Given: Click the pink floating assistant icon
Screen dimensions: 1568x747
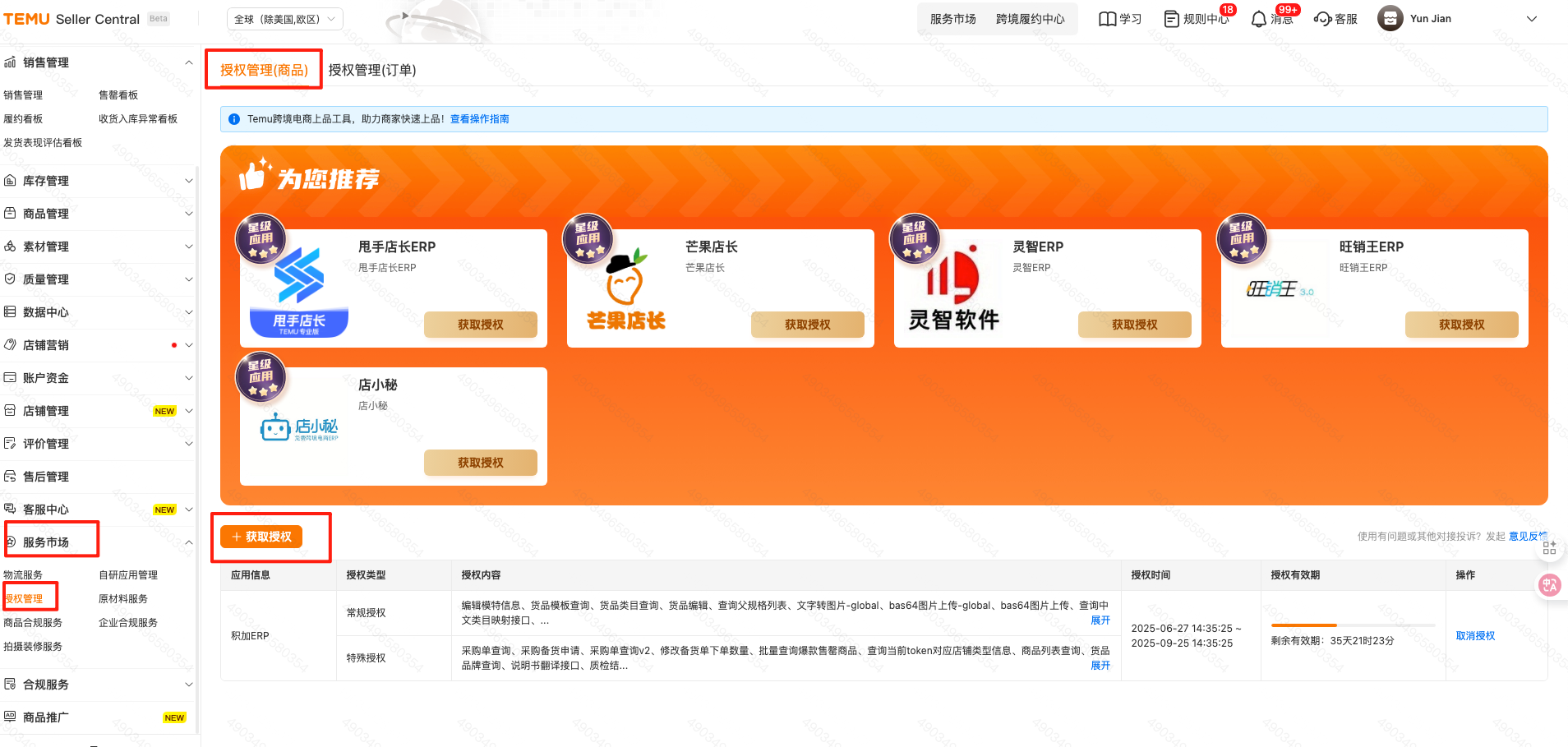Looking at the screenshot, I should [x=1550, y=585].
